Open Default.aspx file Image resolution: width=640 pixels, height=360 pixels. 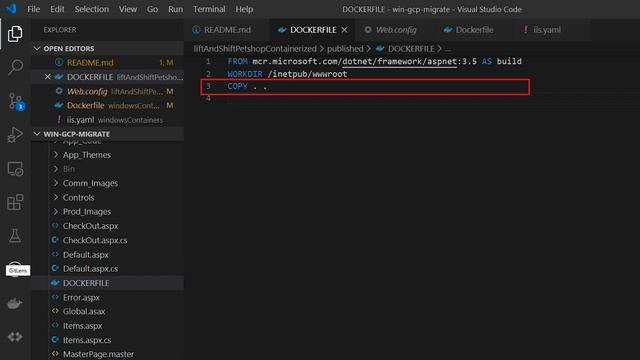(x=107, y=255)
